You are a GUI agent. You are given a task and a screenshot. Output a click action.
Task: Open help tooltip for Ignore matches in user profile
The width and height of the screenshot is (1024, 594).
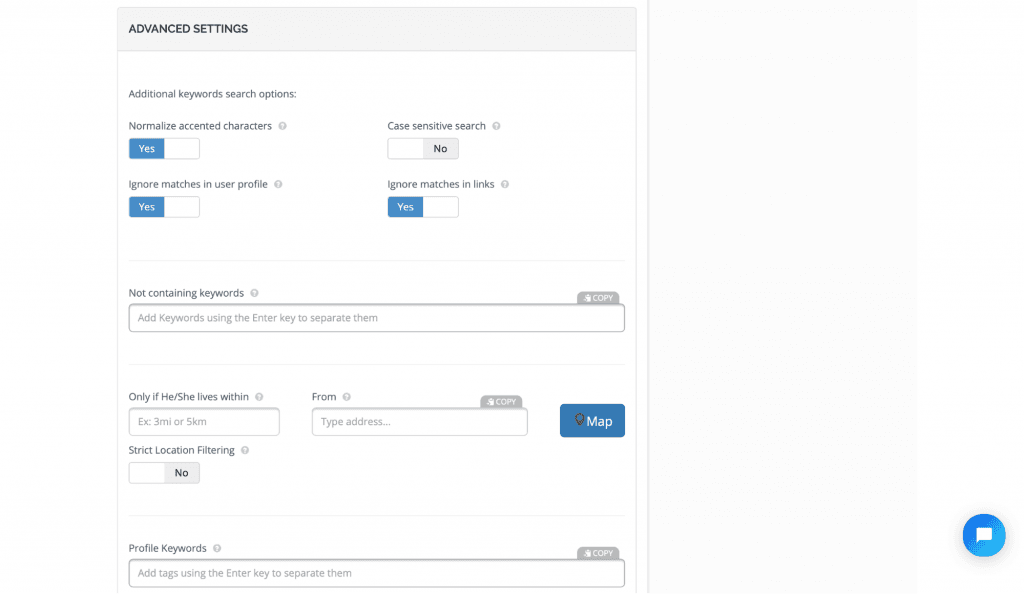pos(278,184)
